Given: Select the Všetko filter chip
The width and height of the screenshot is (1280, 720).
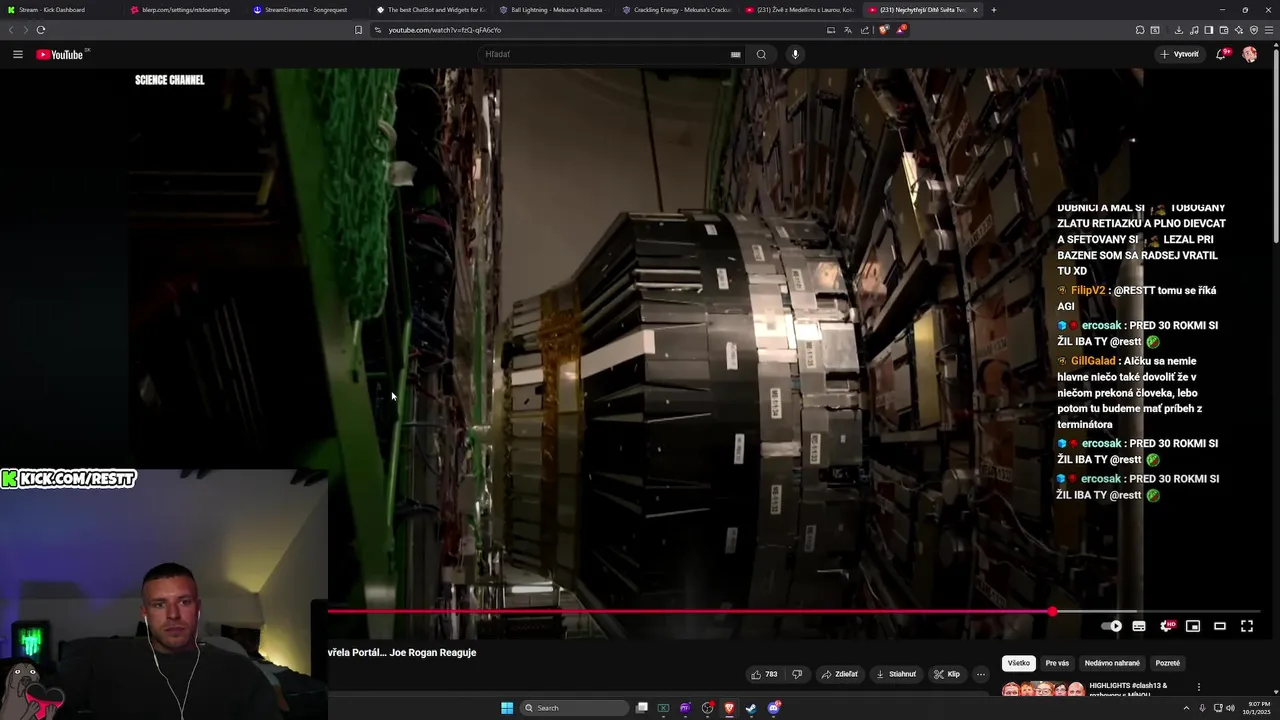Looking at the screenshot, I should click(x=1018, y=663).
